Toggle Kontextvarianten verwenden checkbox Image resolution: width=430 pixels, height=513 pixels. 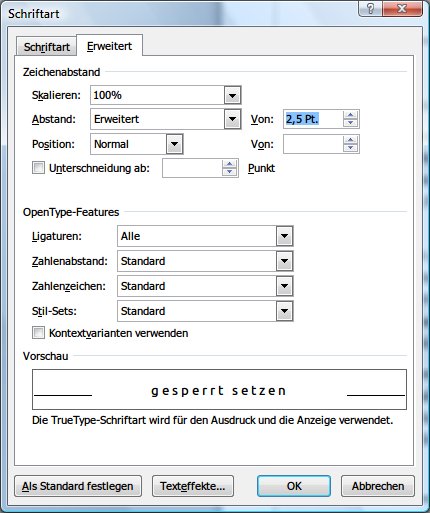click(38, 333)
